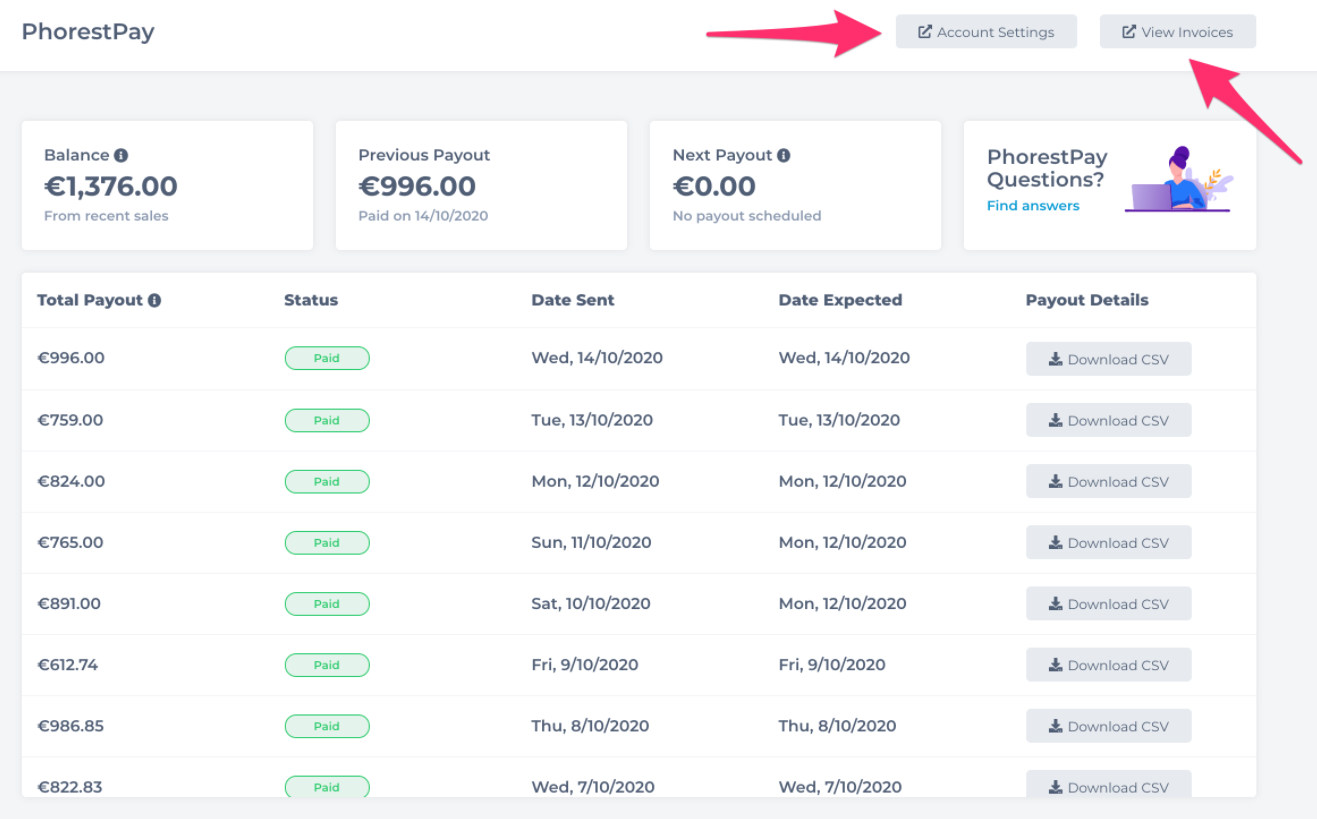Download CSV for the €822.83 payout
Viewport: 1317px width, 819px height.
[1109, 784]
